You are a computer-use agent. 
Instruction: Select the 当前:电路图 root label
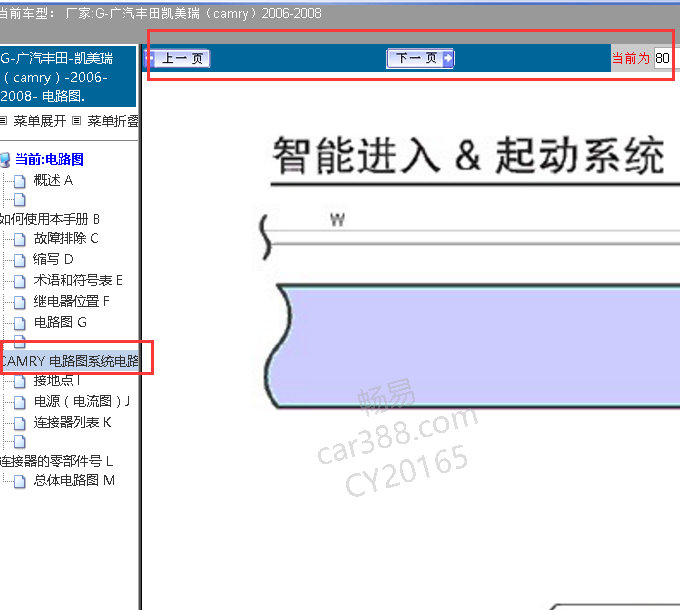tap(49, 159)
